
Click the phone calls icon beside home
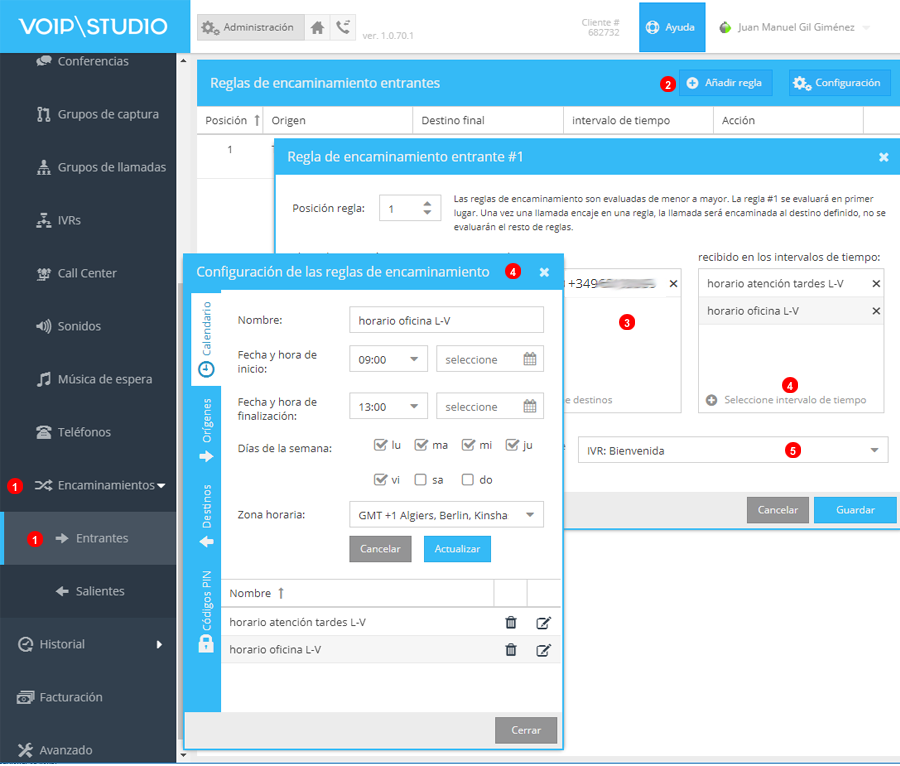click(x=342, y=28)
